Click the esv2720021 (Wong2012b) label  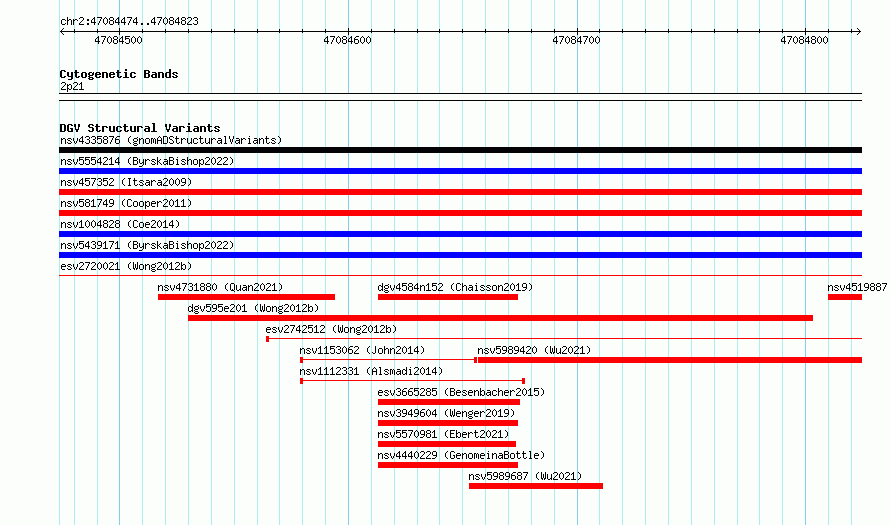click(x=126, y=266)
